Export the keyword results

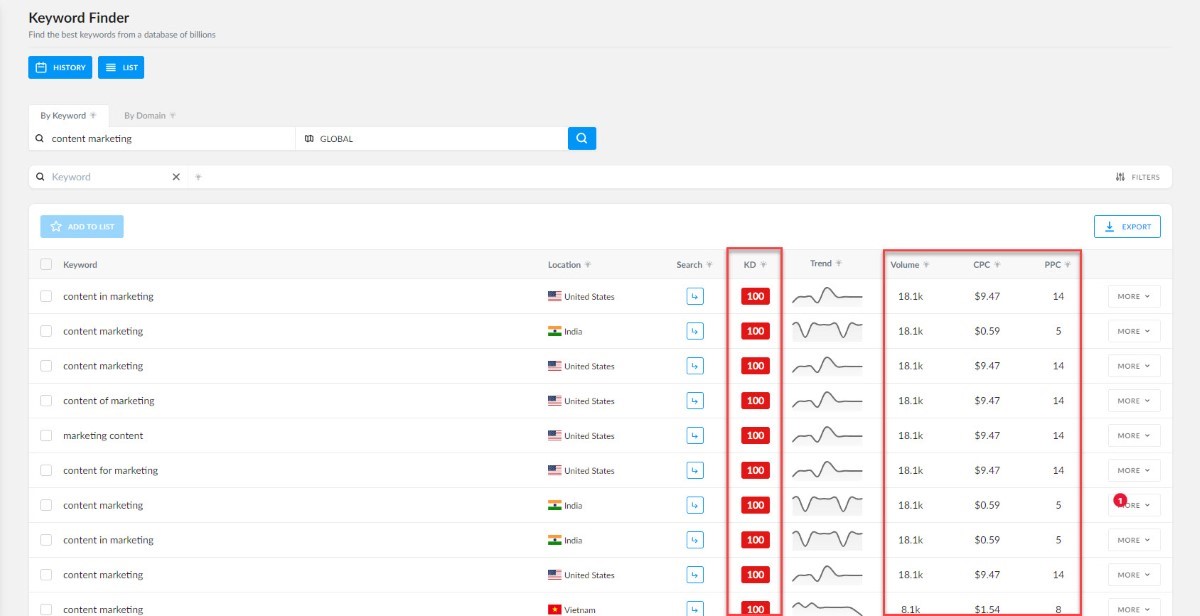pyautogui.click(x=1127, y=227)
